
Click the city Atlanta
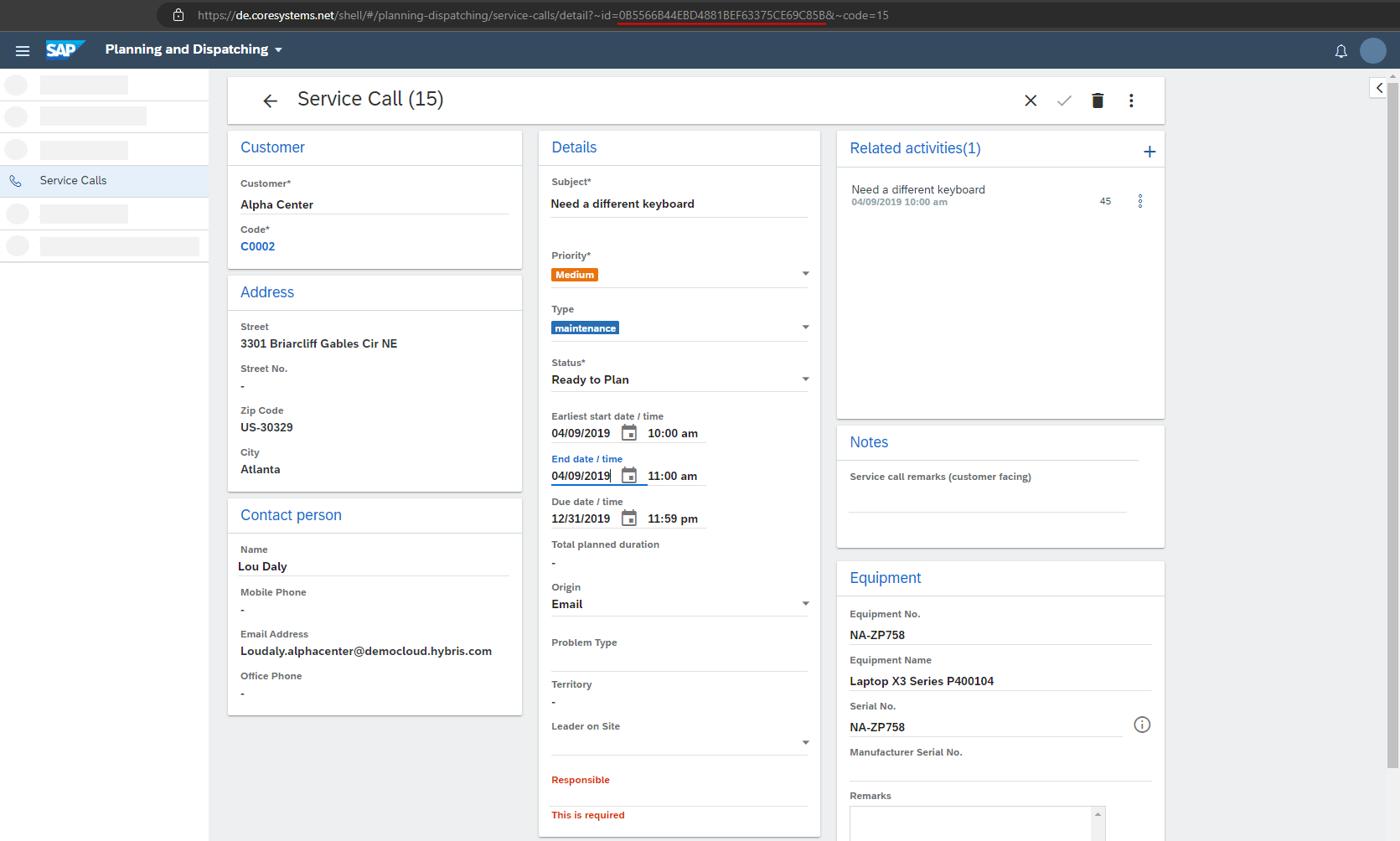[x=261, y=470]
